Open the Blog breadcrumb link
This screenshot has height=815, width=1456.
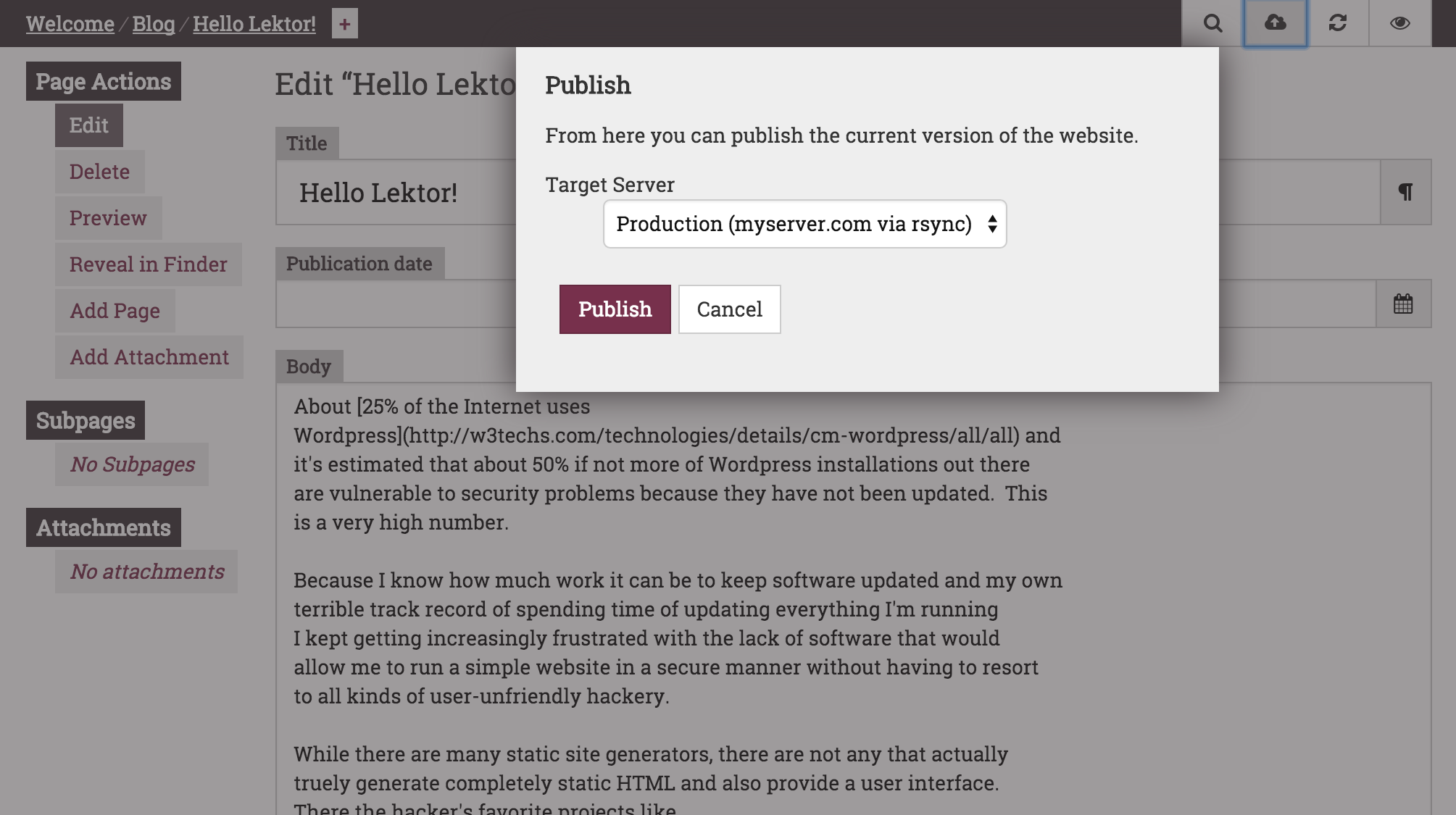coord(154,24)
